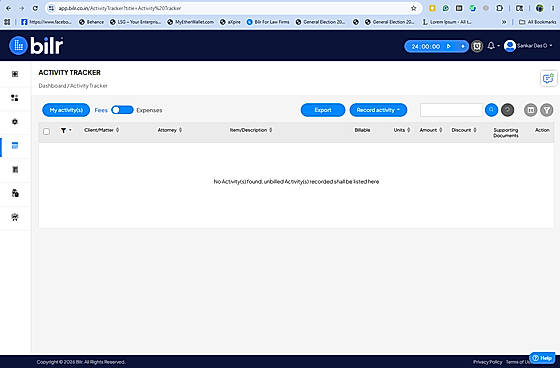Open the alarm clock timer icon
Screen dimensions: 560x368
(x=477, y=46)
